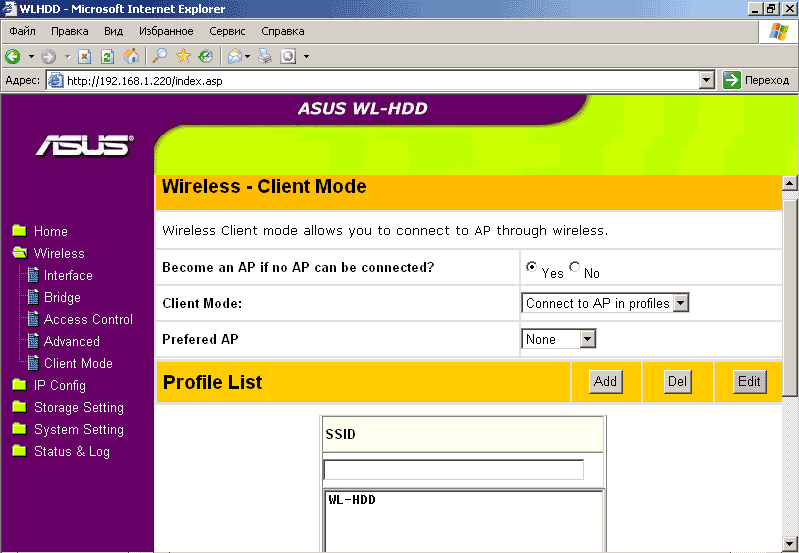Click the toolbar icon right of Print

click(x=288, y=56)
